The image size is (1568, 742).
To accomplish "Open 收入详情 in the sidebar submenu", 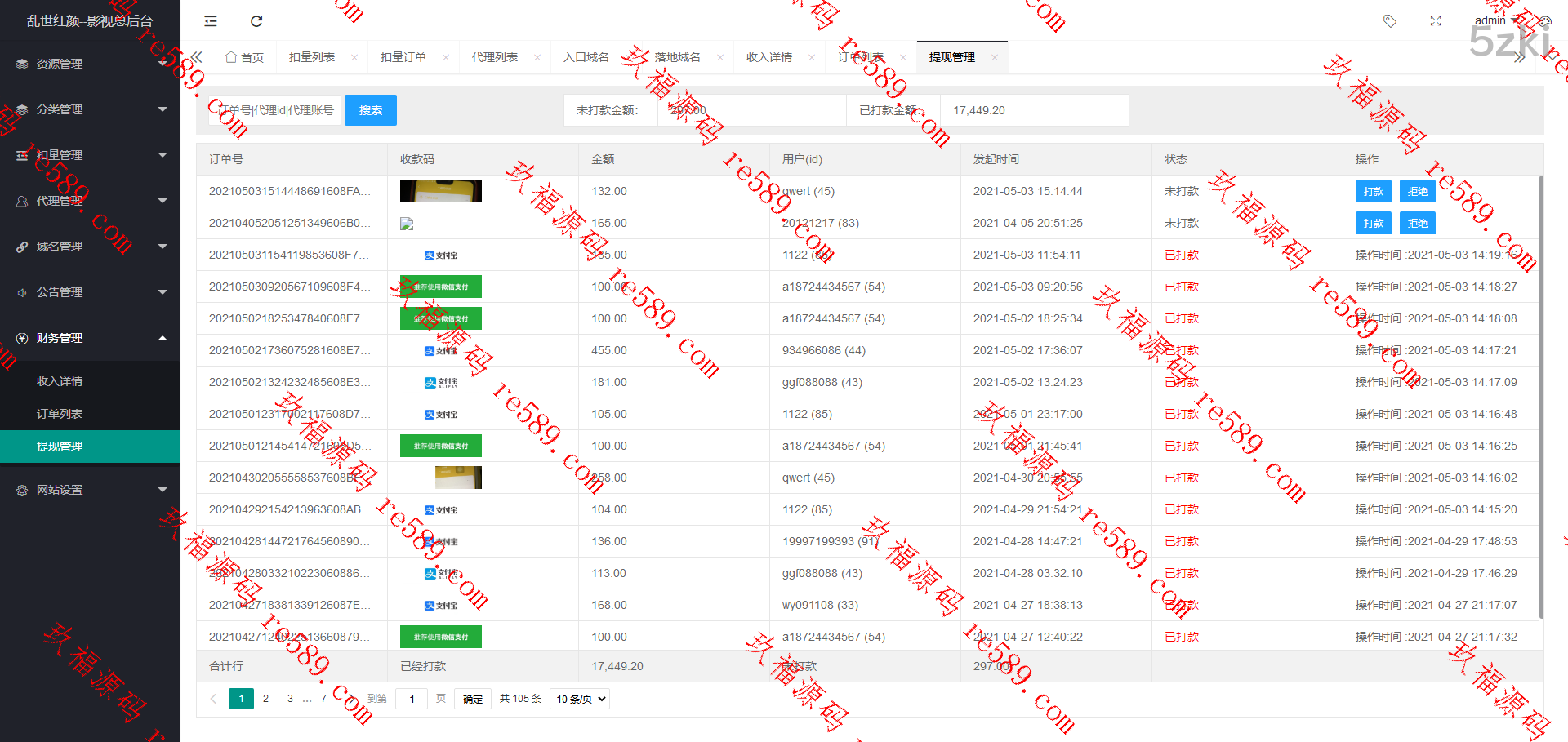I will coord(90,381).
